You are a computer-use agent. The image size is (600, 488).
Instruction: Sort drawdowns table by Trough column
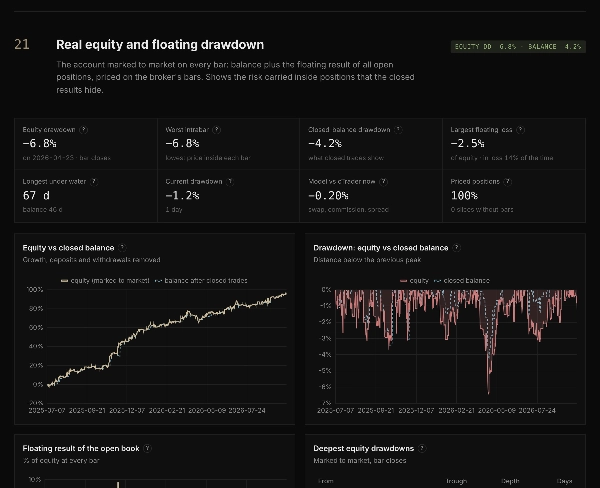coord(457,481)
